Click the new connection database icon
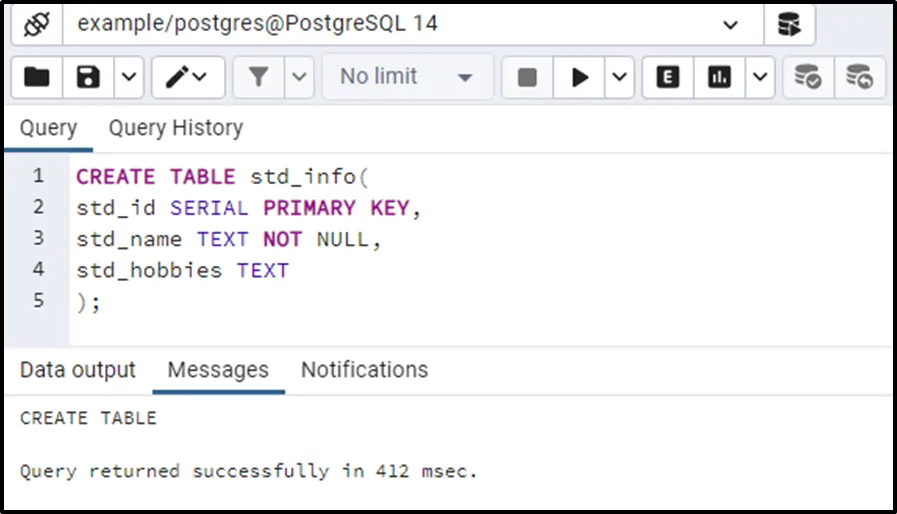Viewport: 897px width, 514px height. click(x=789, y=24)
